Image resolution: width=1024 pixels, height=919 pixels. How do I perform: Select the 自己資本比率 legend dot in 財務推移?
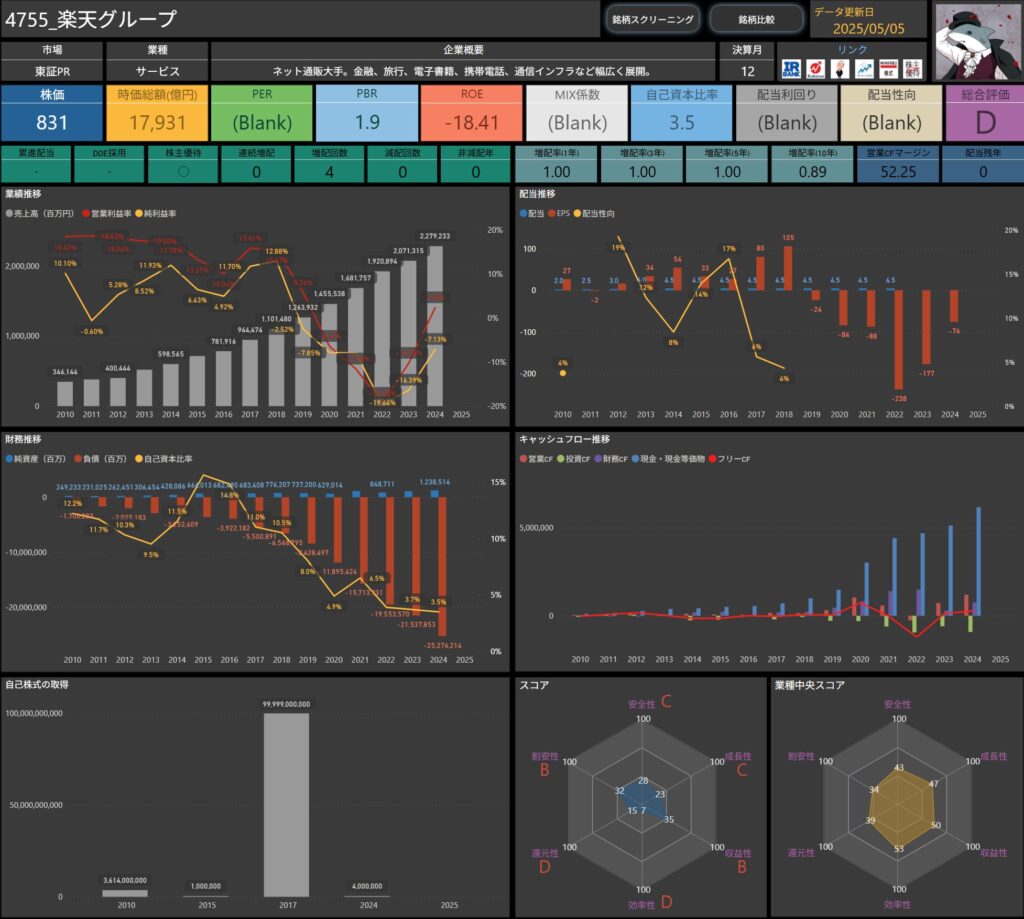click(x=138, y=459)
